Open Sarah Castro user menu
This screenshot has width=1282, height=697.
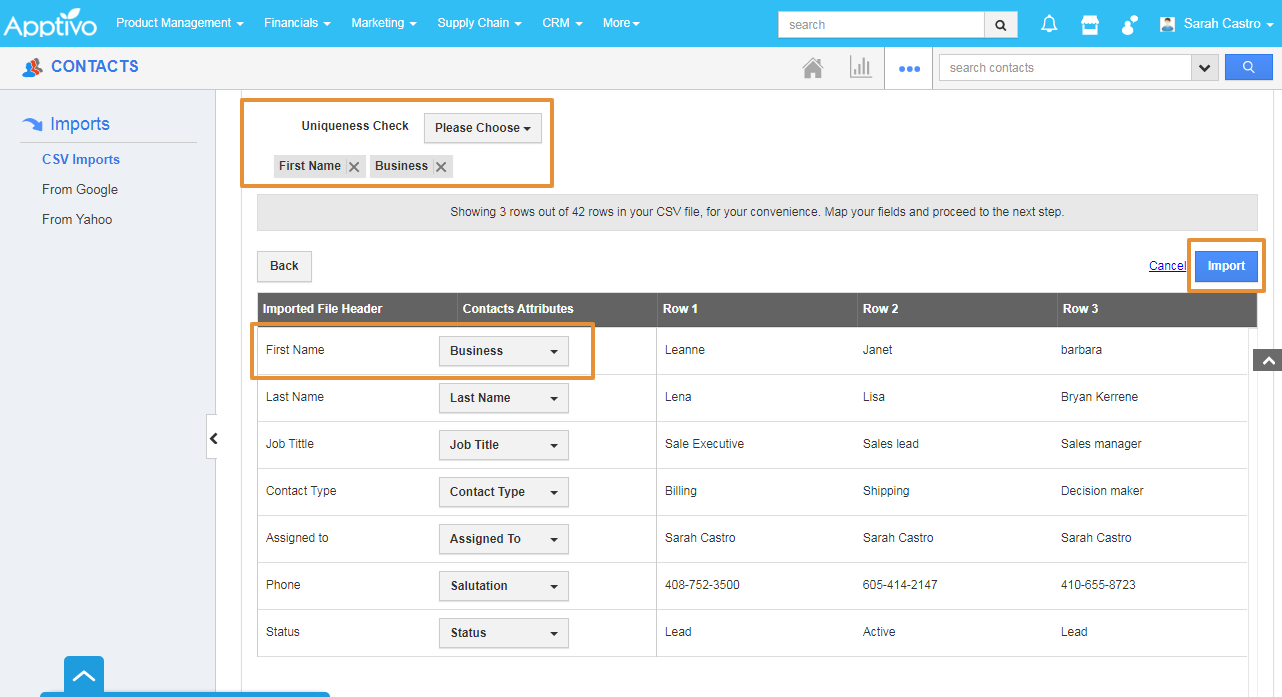coord(1216,24)
